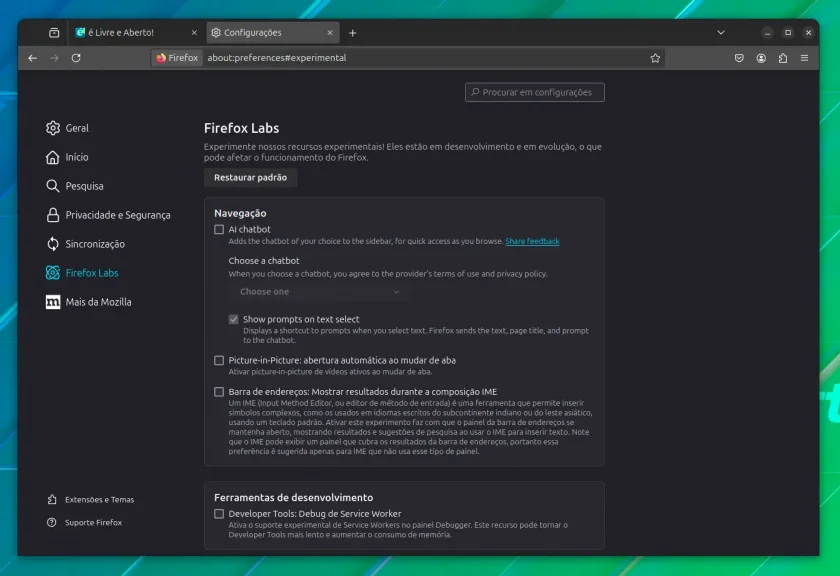840x576 pixels.
Task: Close the Configurações tab
Action: coord(330,33)
